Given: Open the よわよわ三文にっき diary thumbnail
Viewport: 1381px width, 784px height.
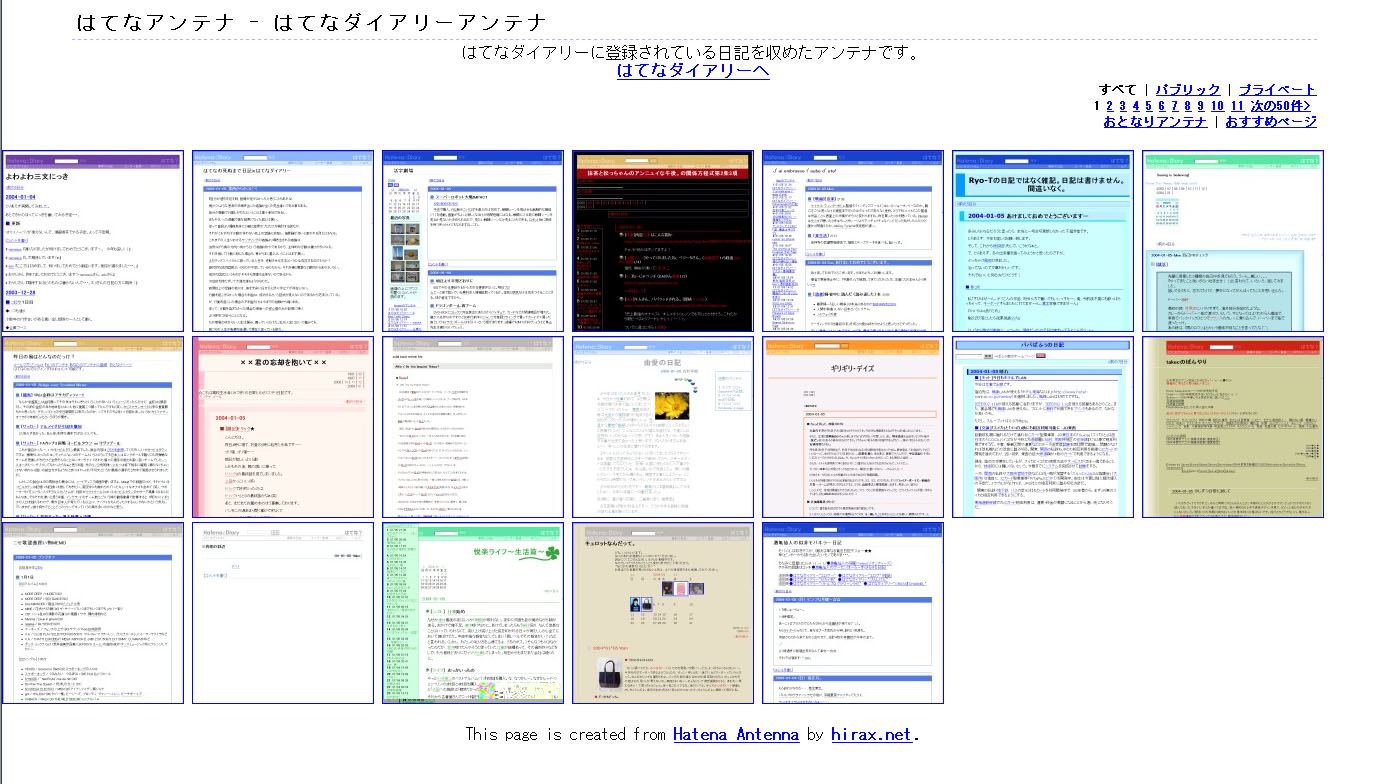Looking at the screenshot, I should click(93, 241).
